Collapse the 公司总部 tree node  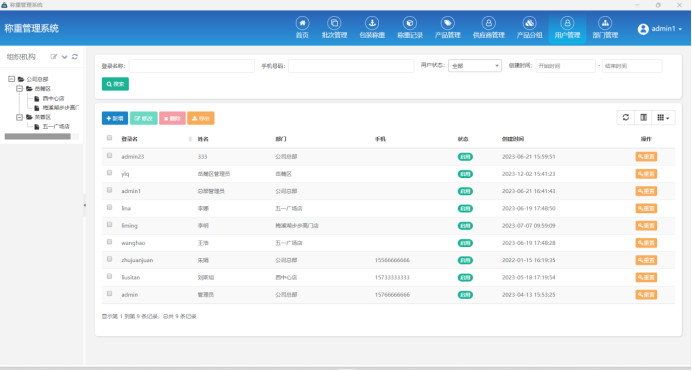tap(11, 79)
